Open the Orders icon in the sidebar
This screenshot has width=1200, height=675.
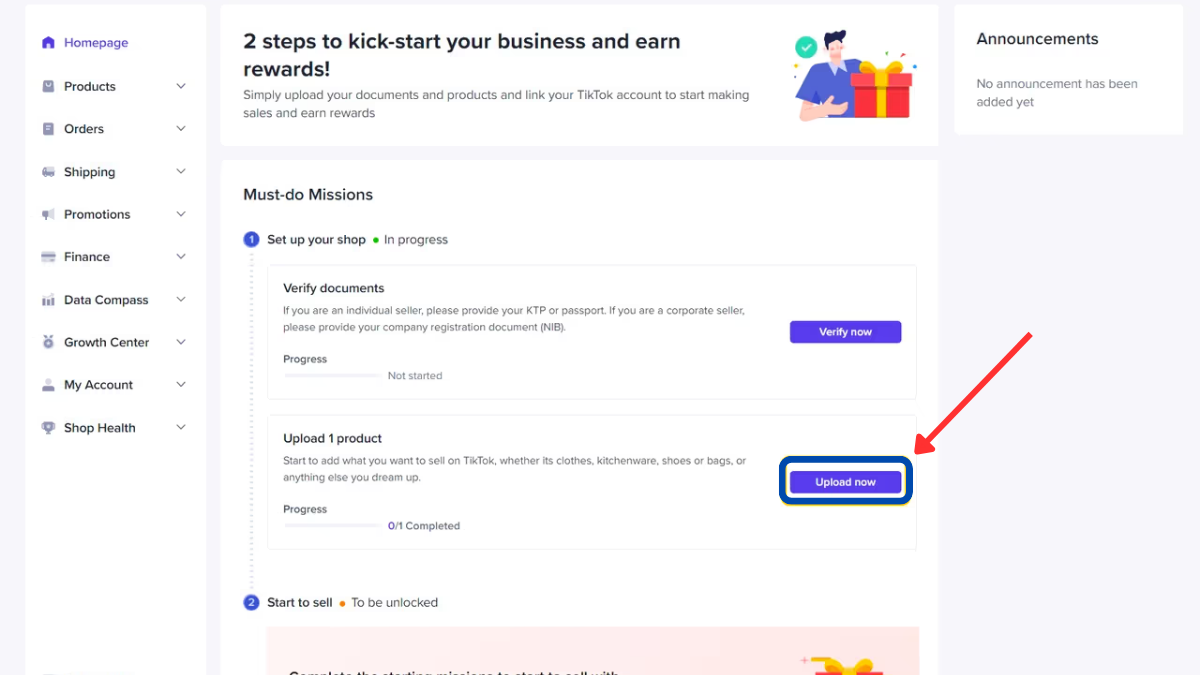tap(48, 128)
